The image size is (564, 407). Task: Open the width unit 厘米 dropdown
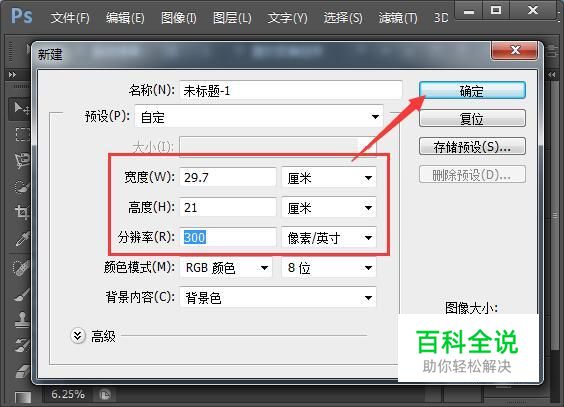point(329,177)
